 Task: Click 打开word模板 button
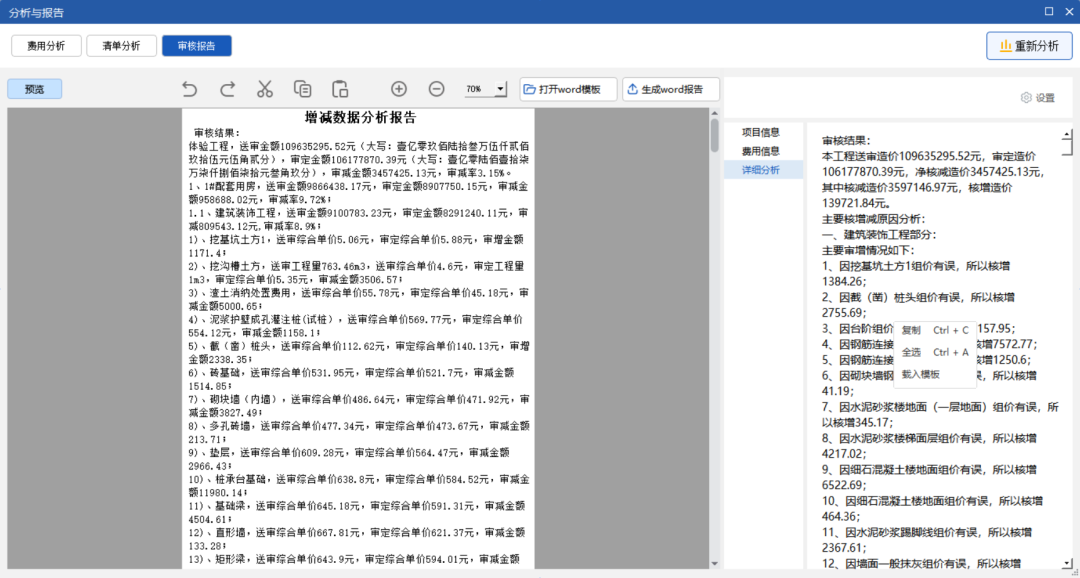click(568, 89)
